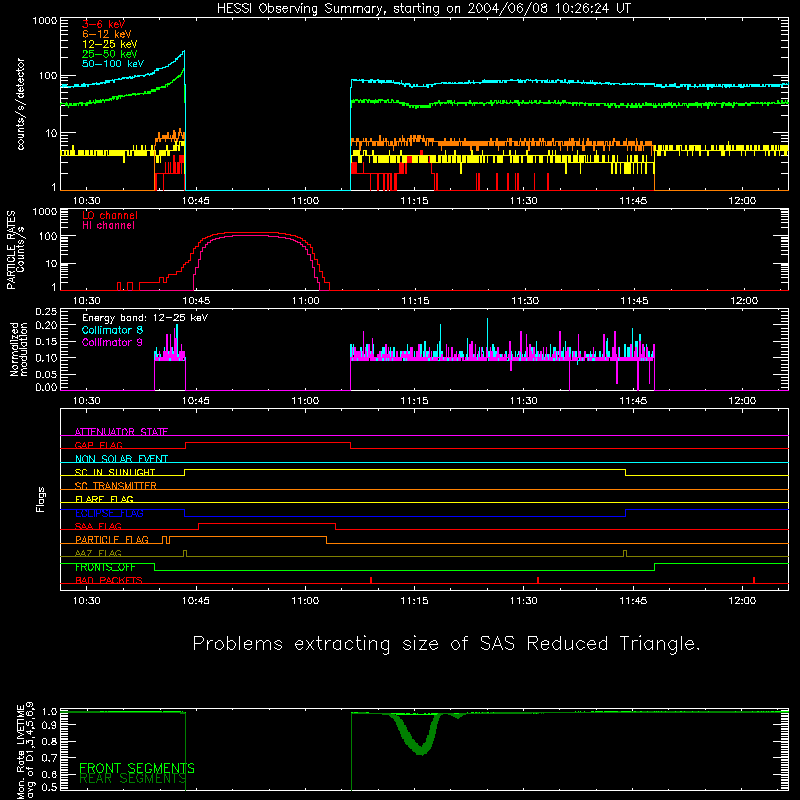Click the Energy band: 12-25 keV label
This screenshot has height=800, width=800.
coord(145,318)
